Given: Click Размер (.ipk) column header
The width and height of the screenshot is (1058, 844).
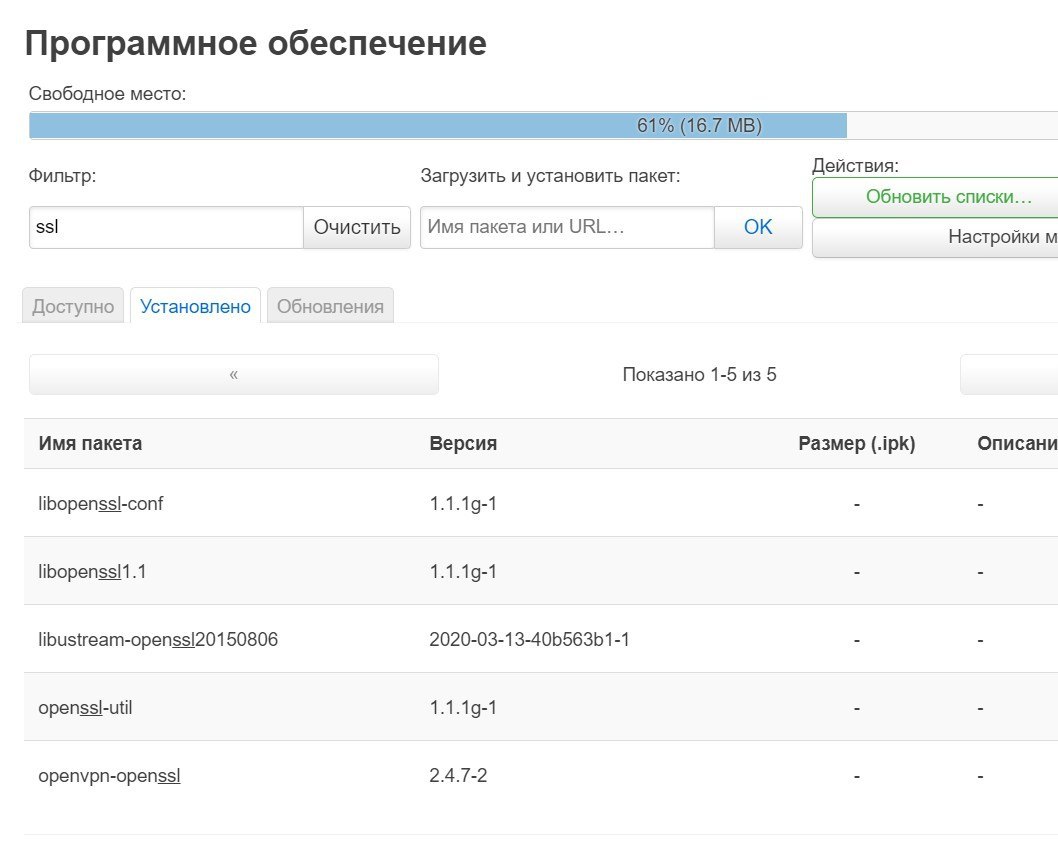Looking at the screenshot, I should click(x=856, y=444).
